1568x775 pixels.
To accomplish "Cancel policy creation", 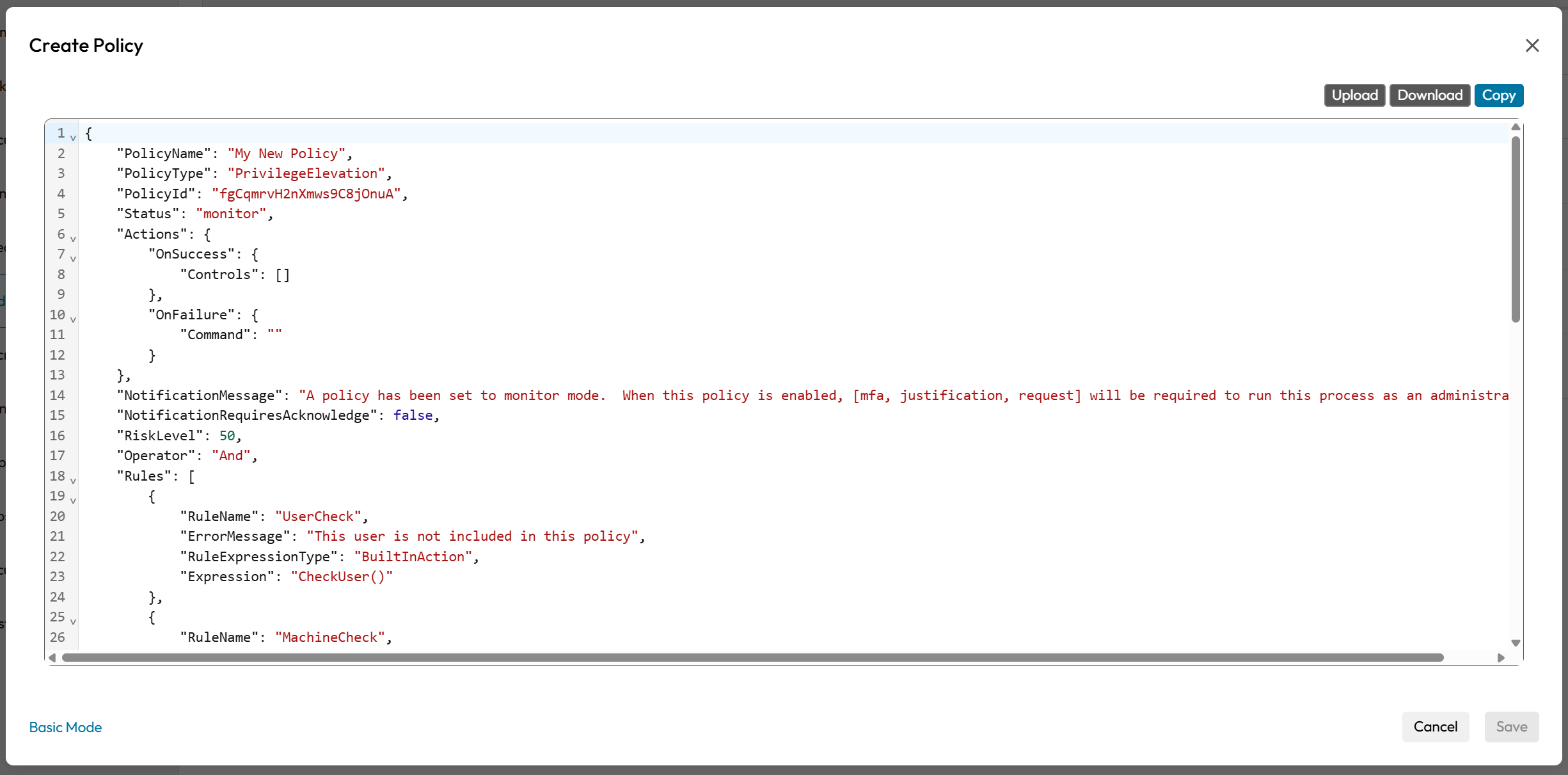I will (x=1435, y=726).
